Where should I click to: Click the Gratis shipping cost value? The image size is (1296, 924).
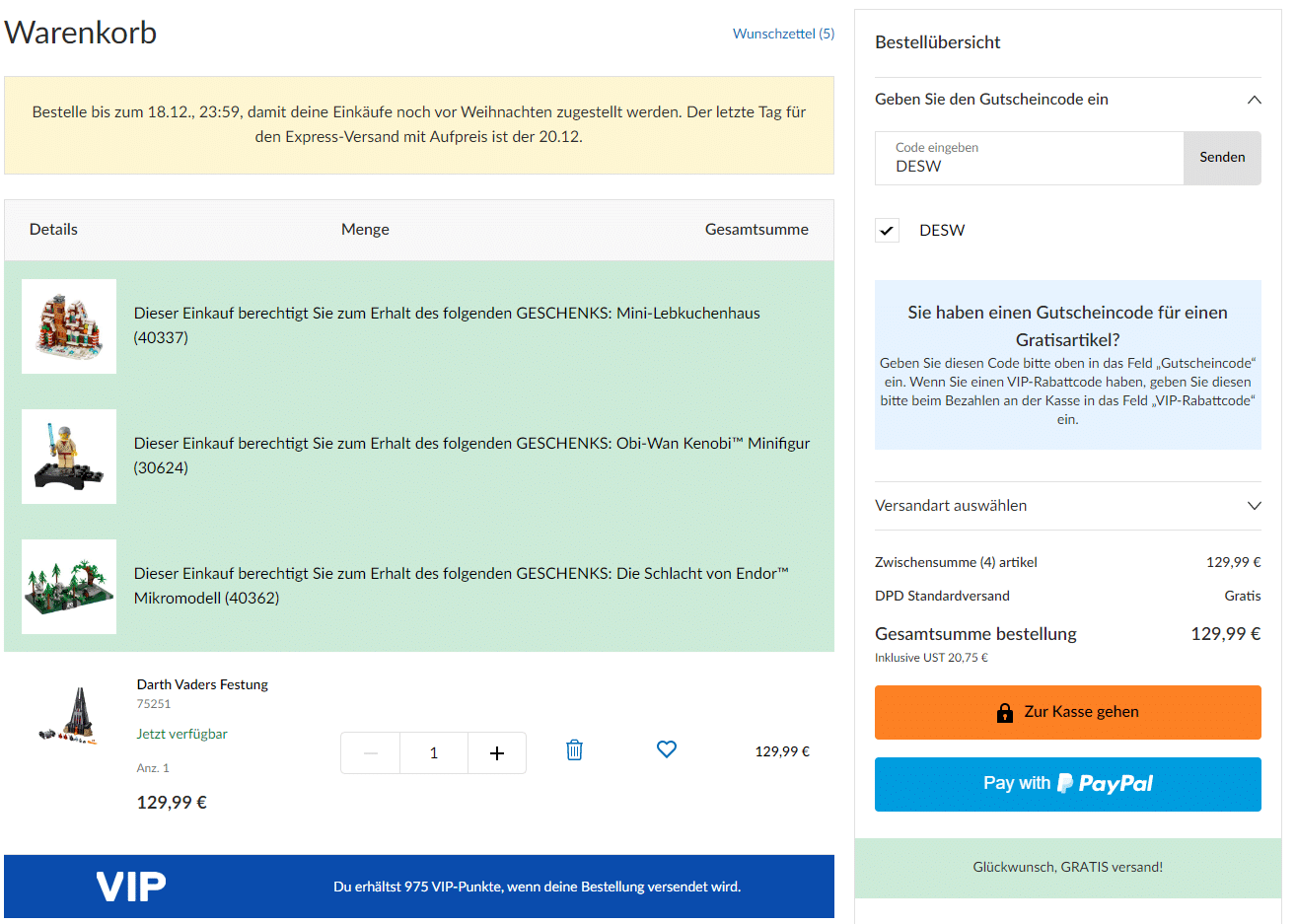point(1243,596)
